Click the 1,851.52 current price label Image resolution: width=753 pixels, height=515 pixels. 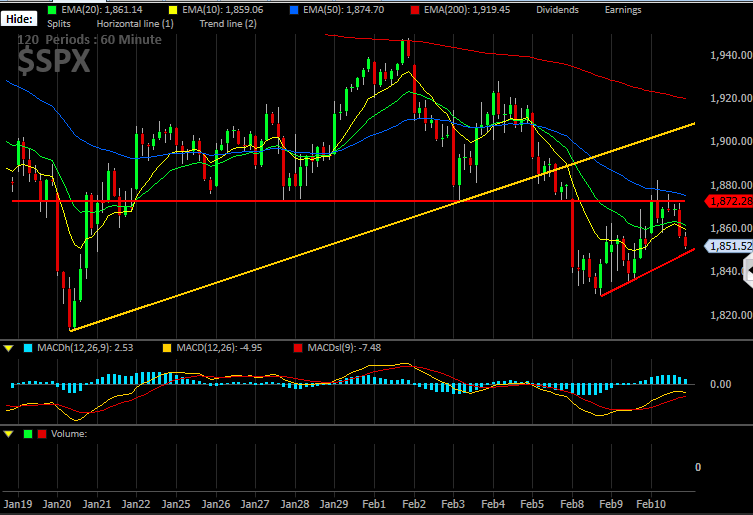click(x=729, y=246)
